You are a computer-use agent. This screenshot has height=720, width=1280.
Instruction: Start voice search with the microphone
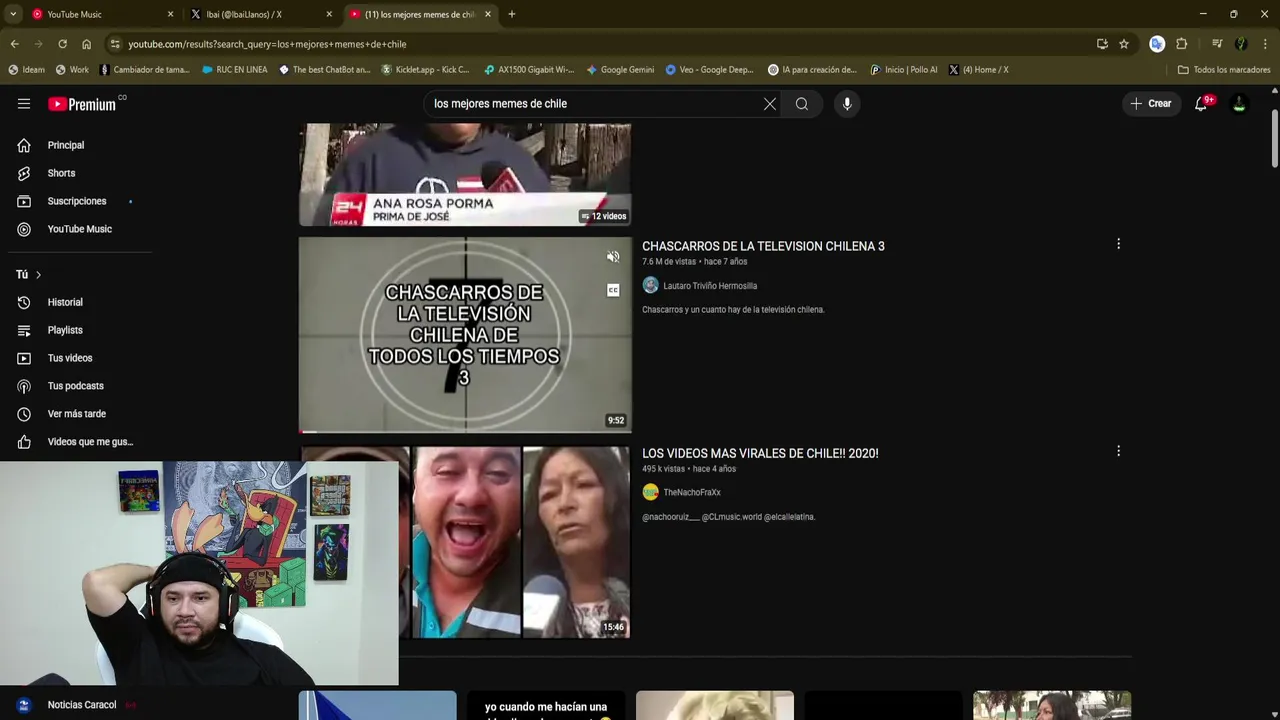847,104
